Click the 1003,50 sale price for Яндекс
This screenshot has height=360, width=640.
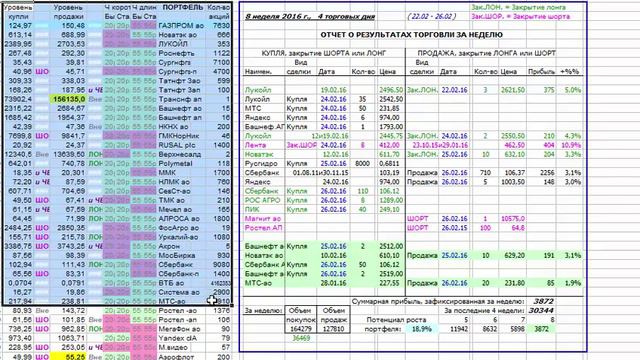(512, 182)
